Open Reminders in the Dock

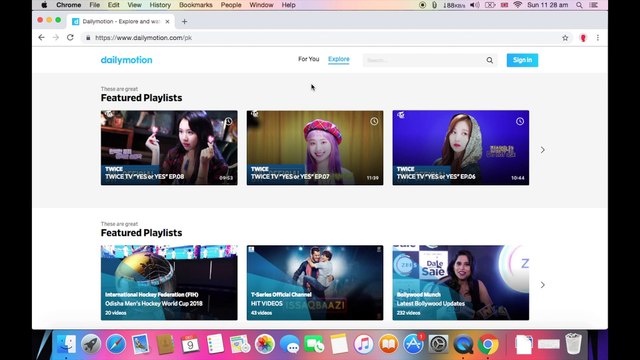click(x=215, y=344)
